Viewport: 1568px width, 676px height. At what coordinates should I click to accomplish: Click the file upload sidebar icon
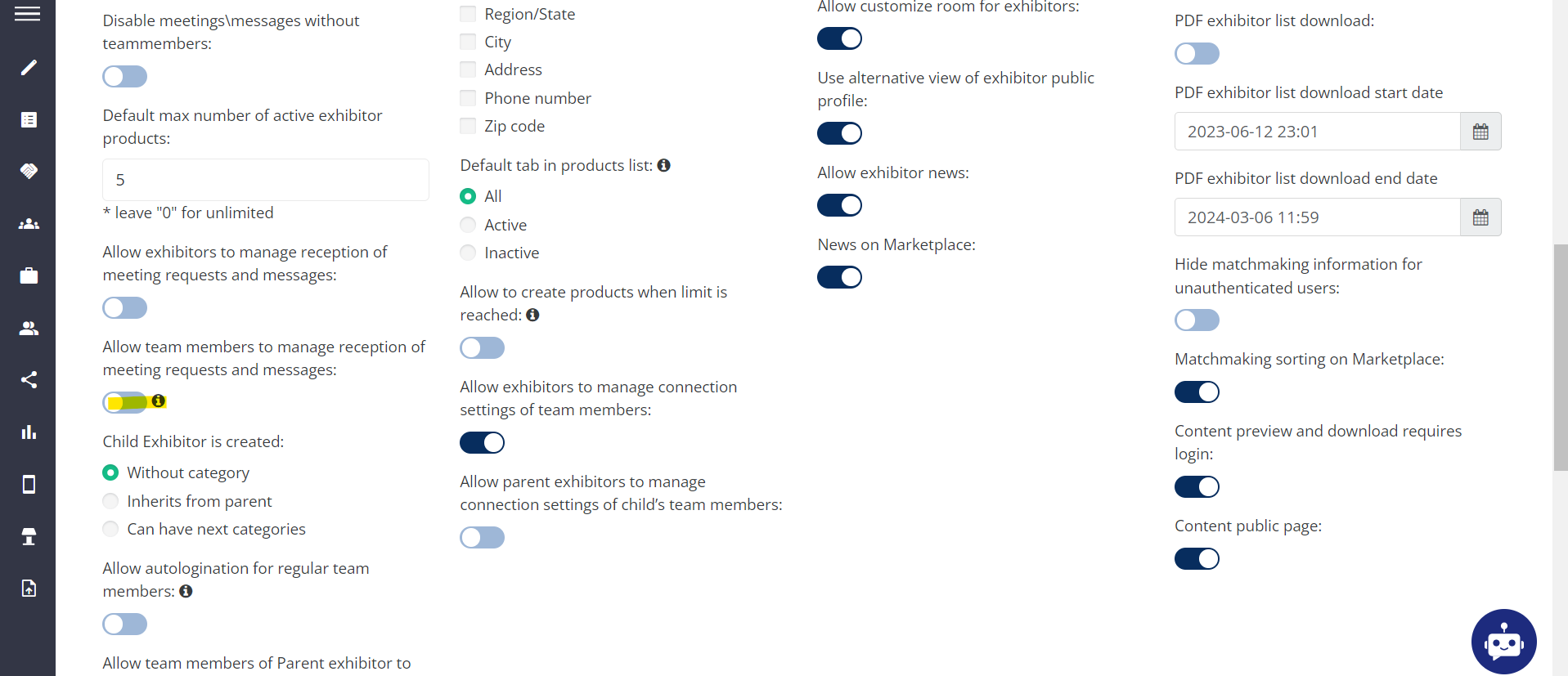click(x=29, y=589)
